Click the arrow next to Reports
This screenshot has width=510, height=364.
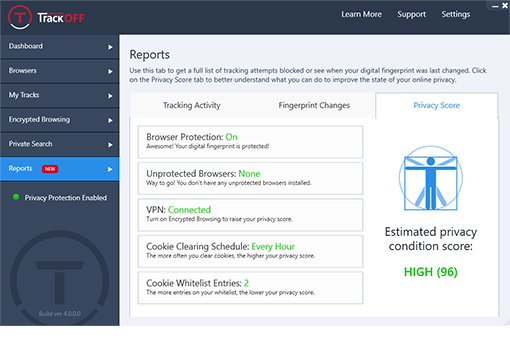(x=110, y=169)
